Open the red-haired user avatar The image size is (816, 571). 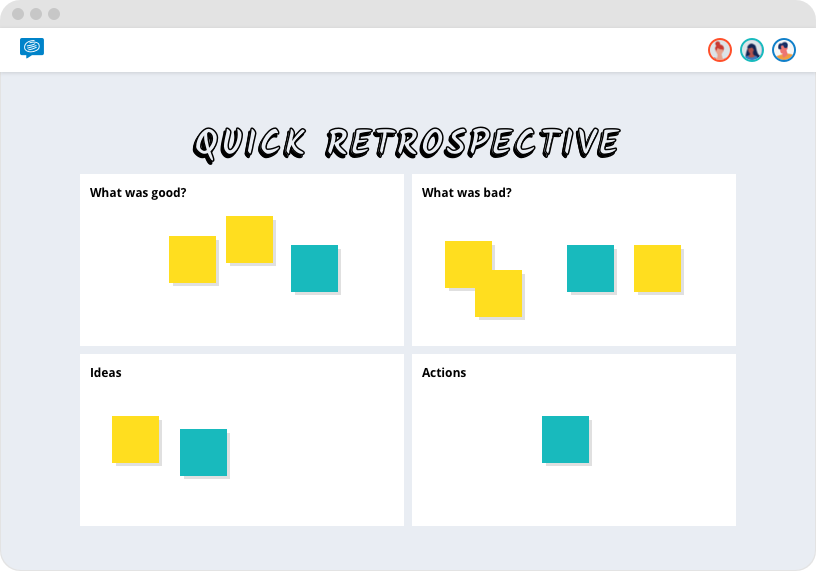point(720,50)
